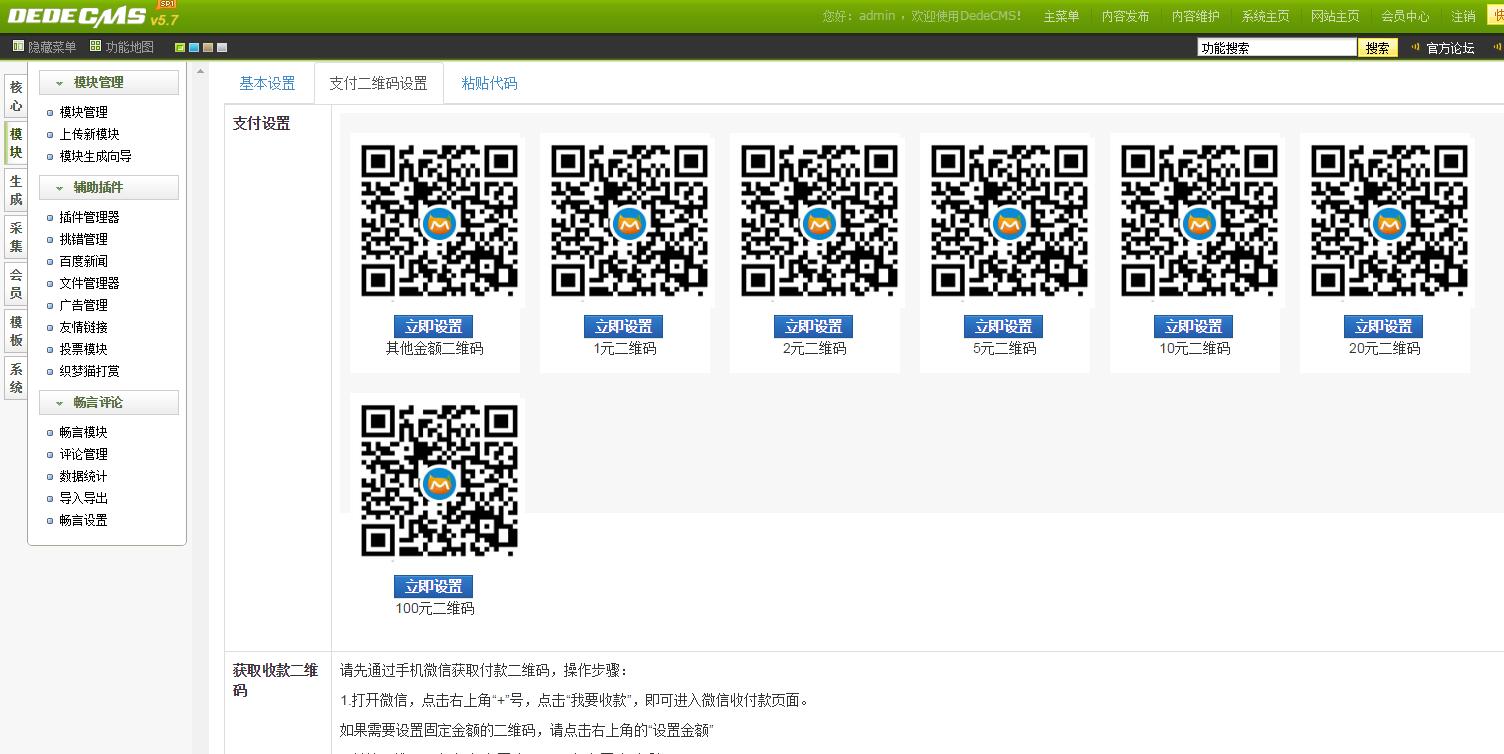The height and width of the screenshot is (754, 1504).
Task: Go to 网站主页 in top navigation
Action: pos(1335,16)
